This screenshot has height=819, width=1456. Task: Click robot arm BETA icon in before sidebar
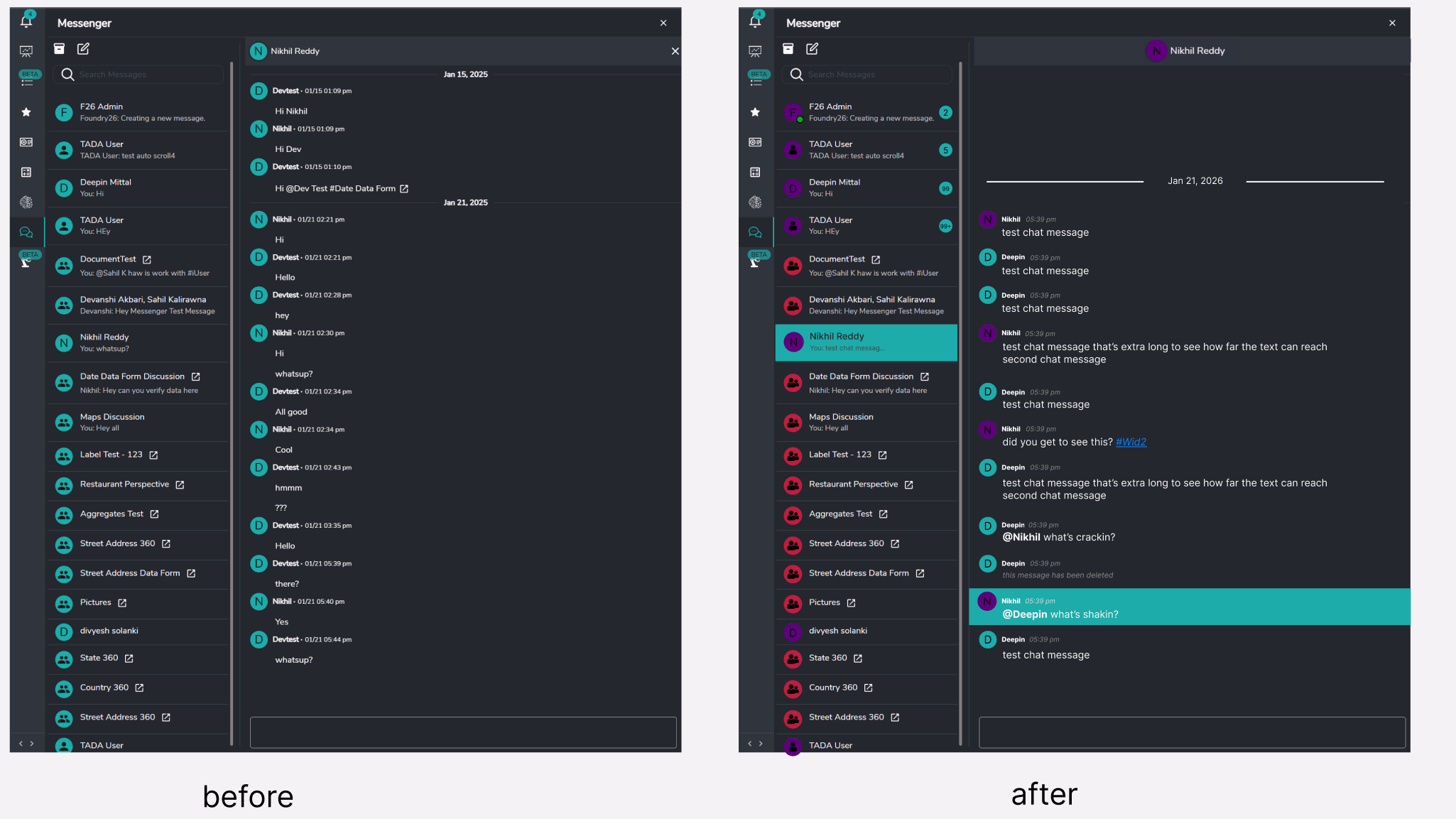26,262
